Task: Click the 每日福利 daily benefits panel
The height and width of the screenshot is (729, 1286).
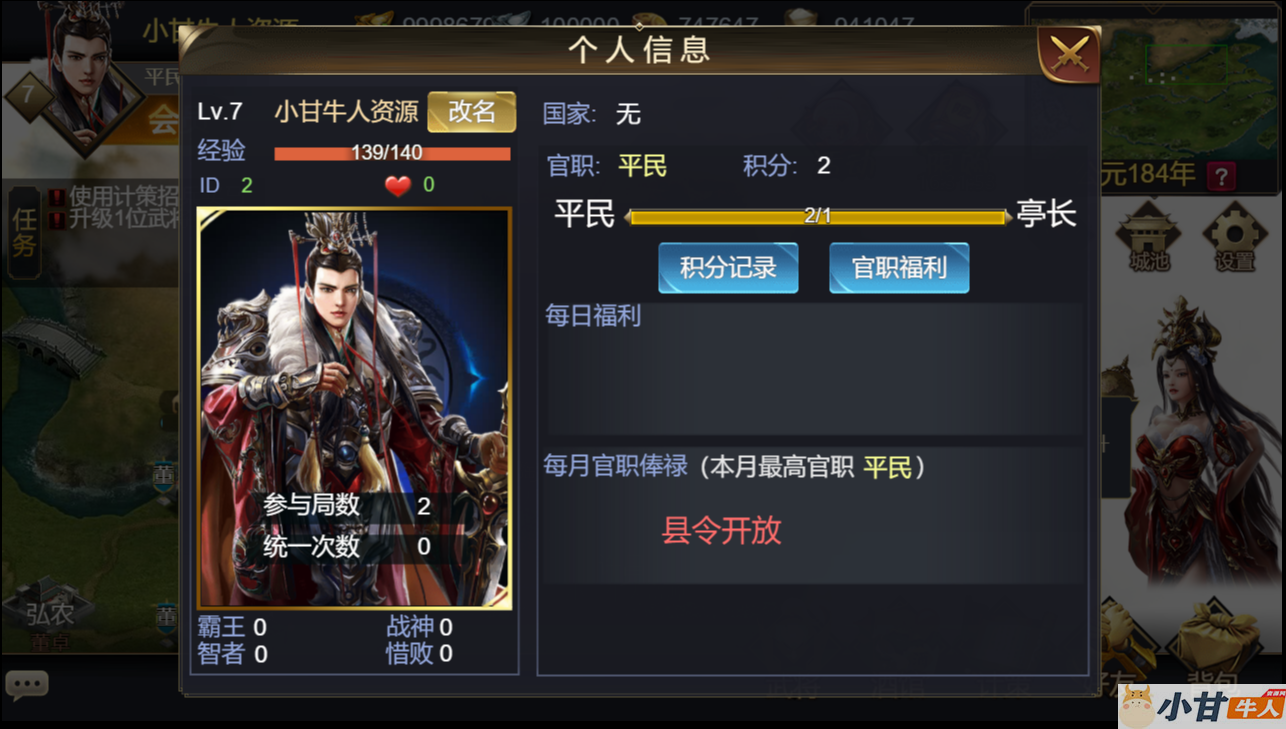Action: click(813, 368)
